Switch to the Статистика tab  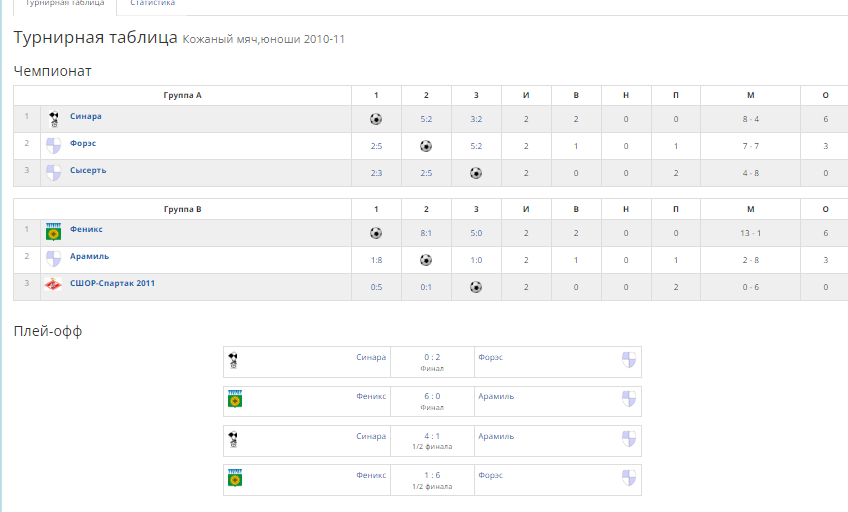click(x=153, y=4)
